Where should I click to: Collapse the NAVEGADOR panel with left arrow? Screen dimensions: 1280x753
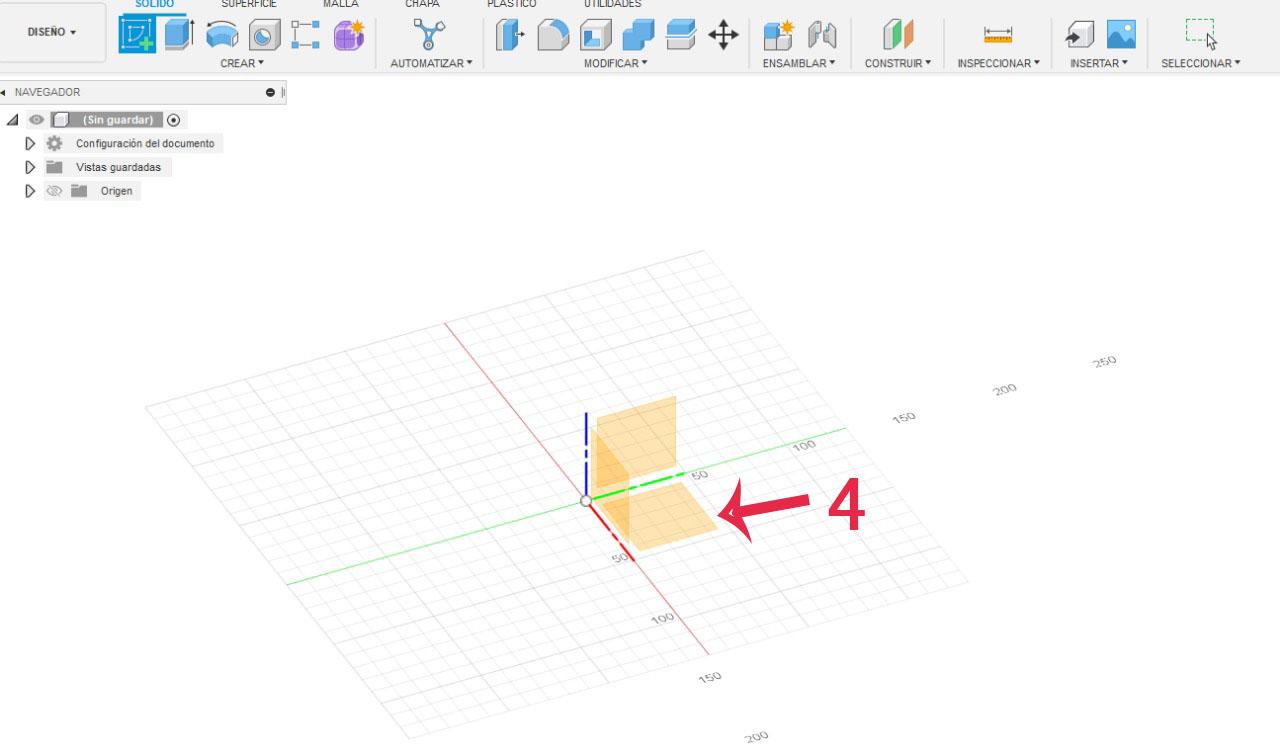3,92
